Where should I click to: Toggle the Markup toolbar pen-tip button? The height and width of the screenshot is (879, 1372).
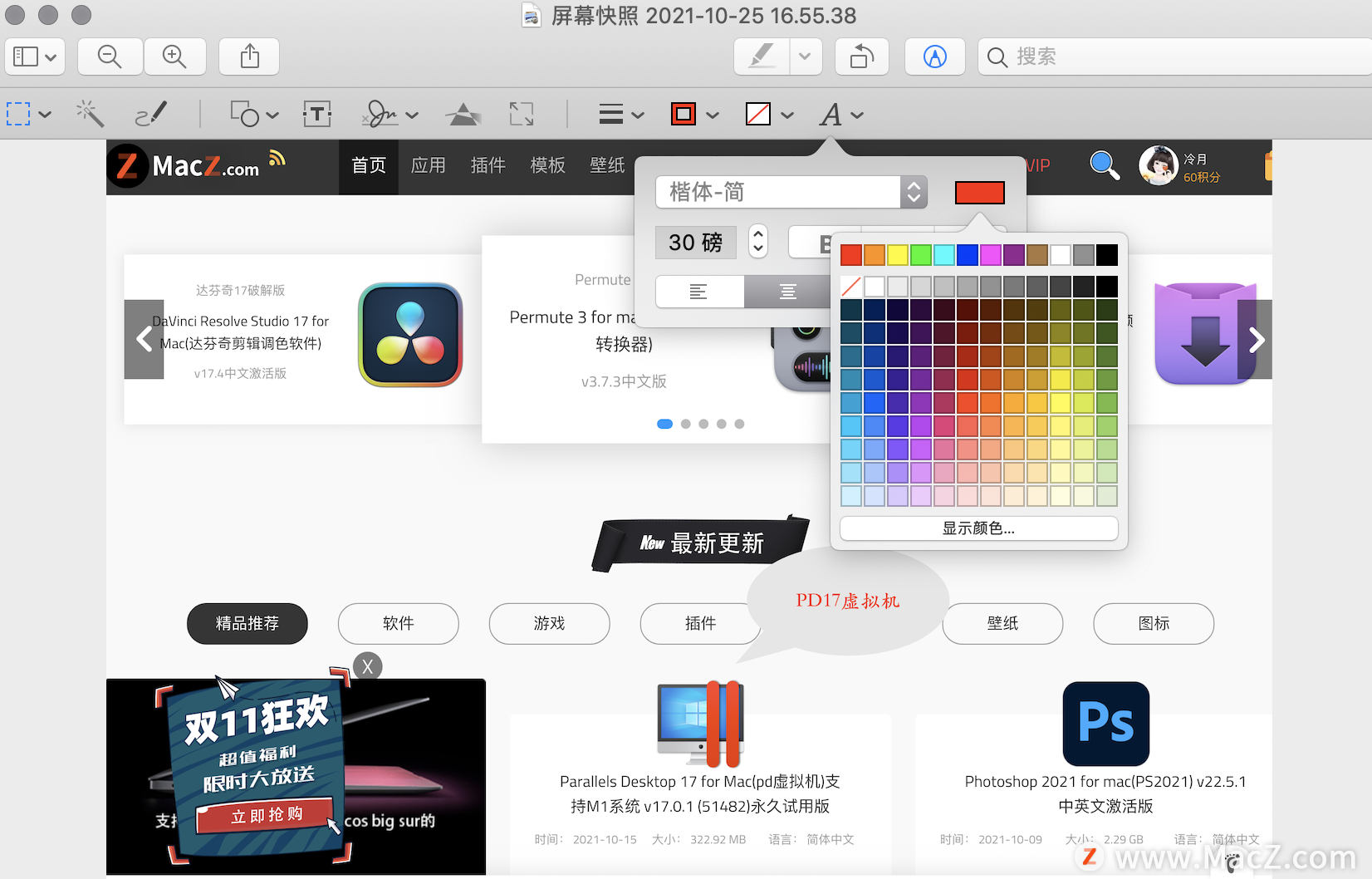click(x=935, y=56)
